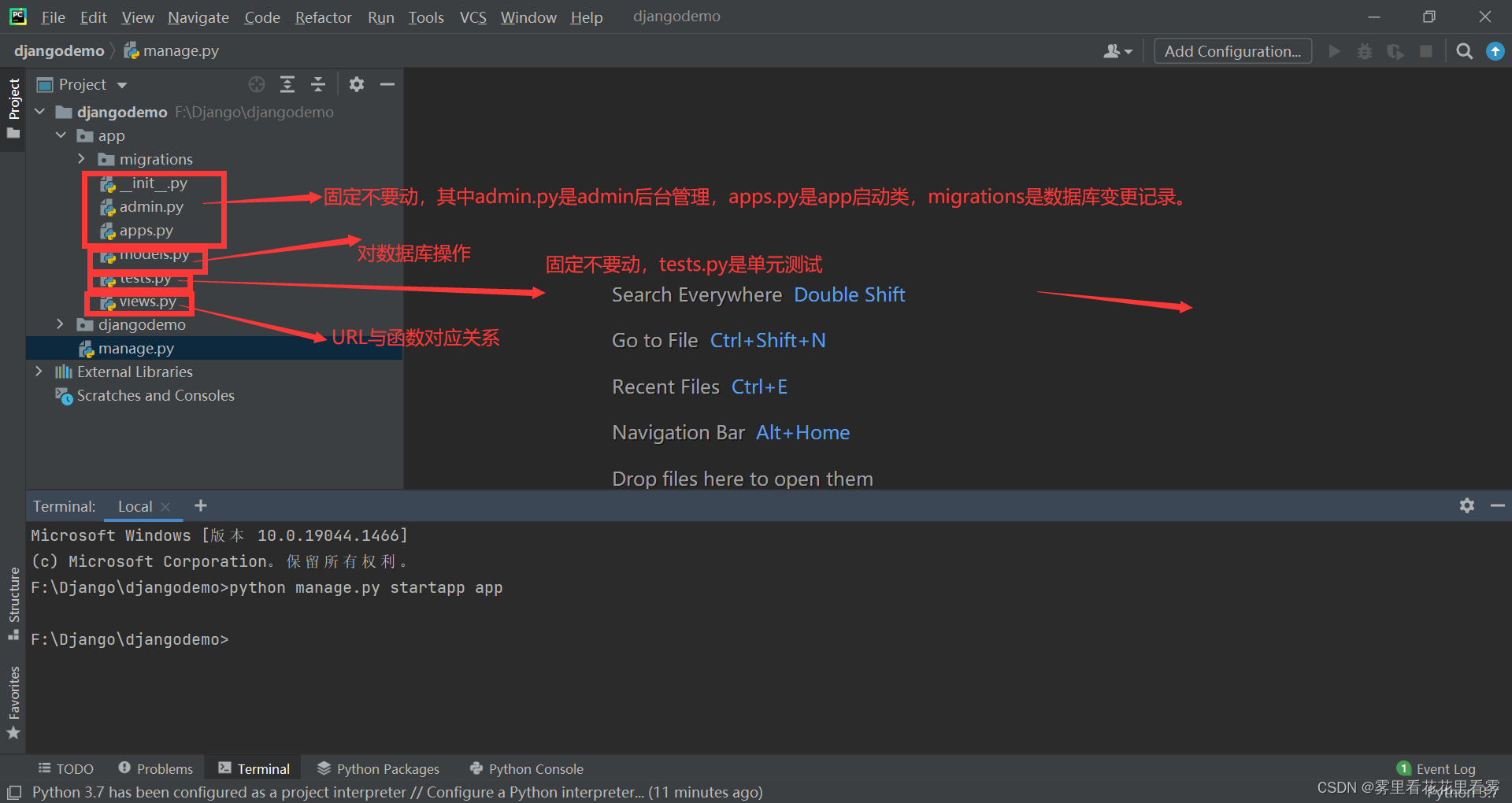Expand the migrations folder
Screen dimensions: 1512x803
(82, 159)
